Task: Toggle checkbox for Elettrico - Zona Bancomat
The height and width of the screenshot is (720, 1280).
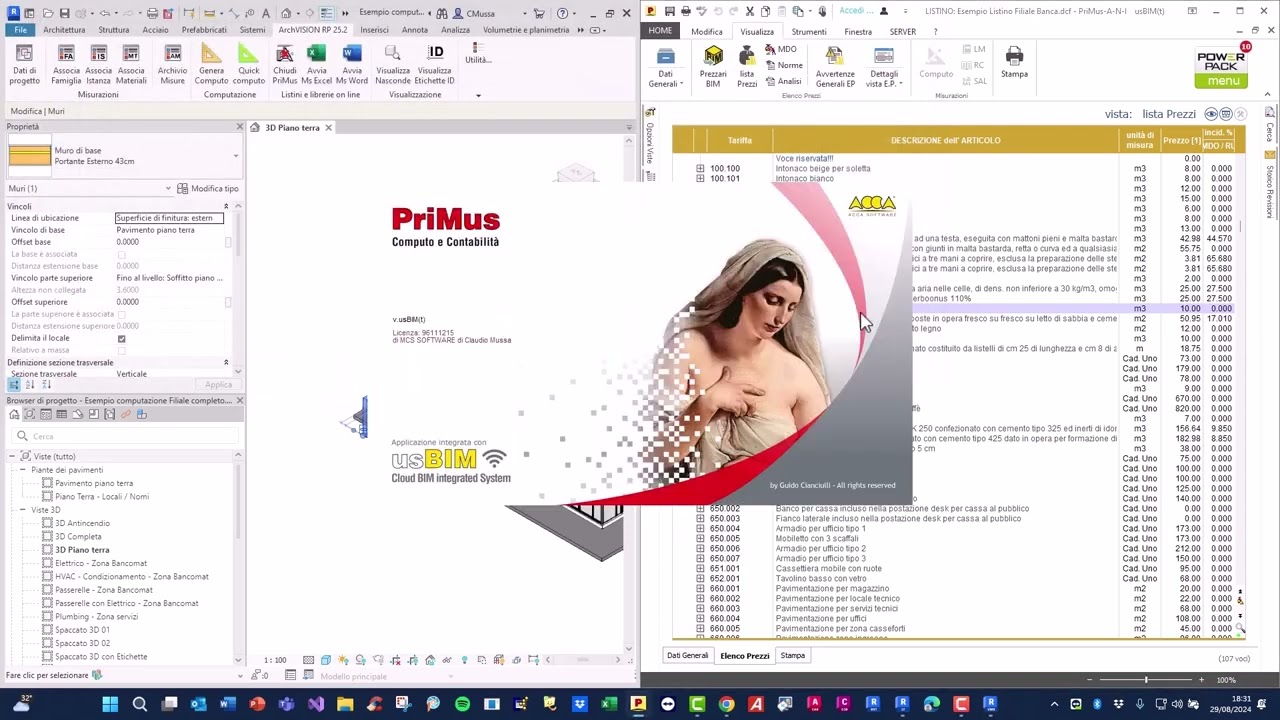Action: (47, 563)
